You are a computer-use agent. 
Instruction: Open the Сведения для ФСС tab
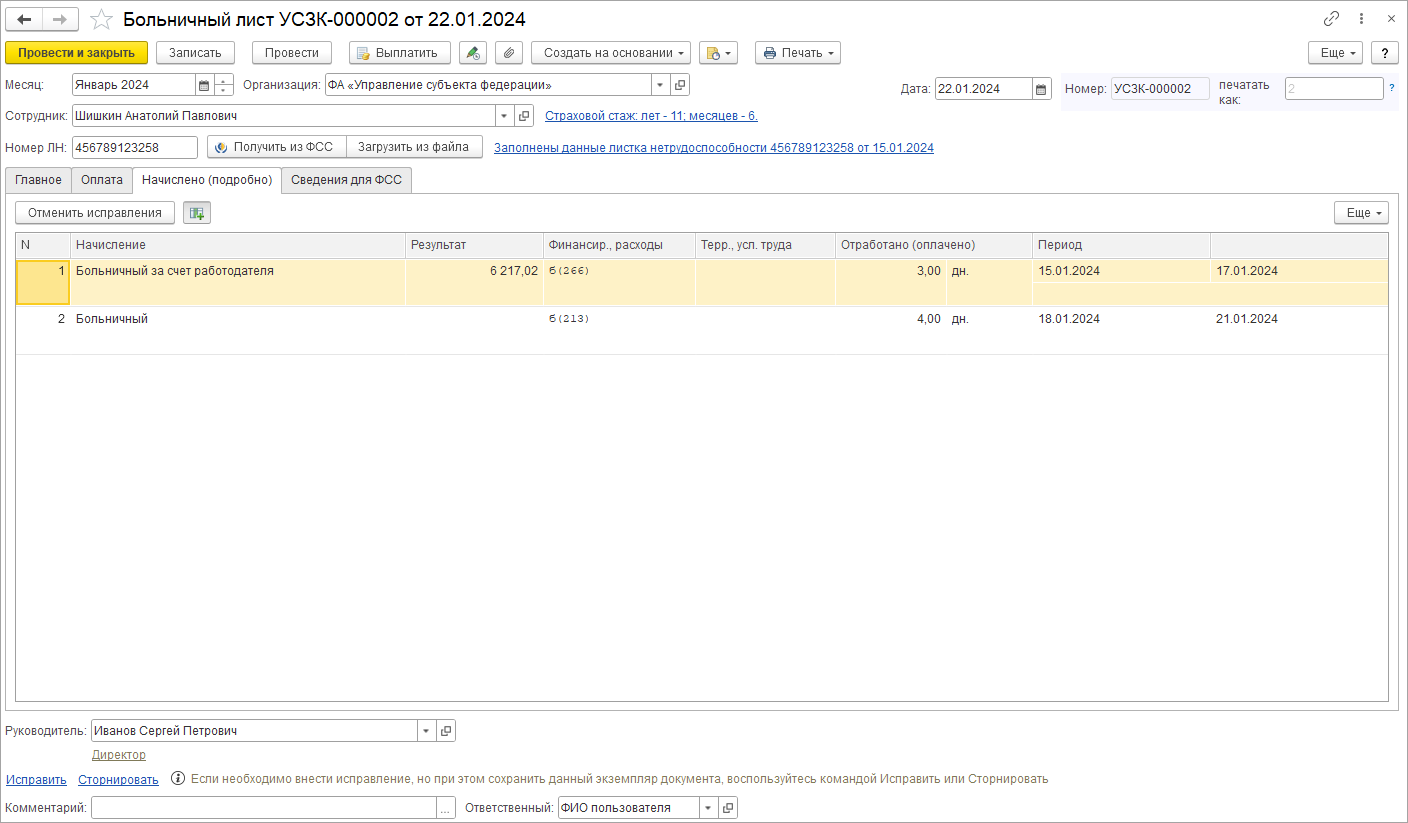point(347,180)
